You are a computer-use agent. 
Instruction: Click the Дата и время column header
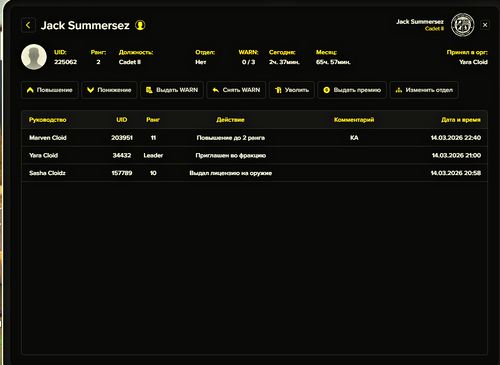point(461,120)
